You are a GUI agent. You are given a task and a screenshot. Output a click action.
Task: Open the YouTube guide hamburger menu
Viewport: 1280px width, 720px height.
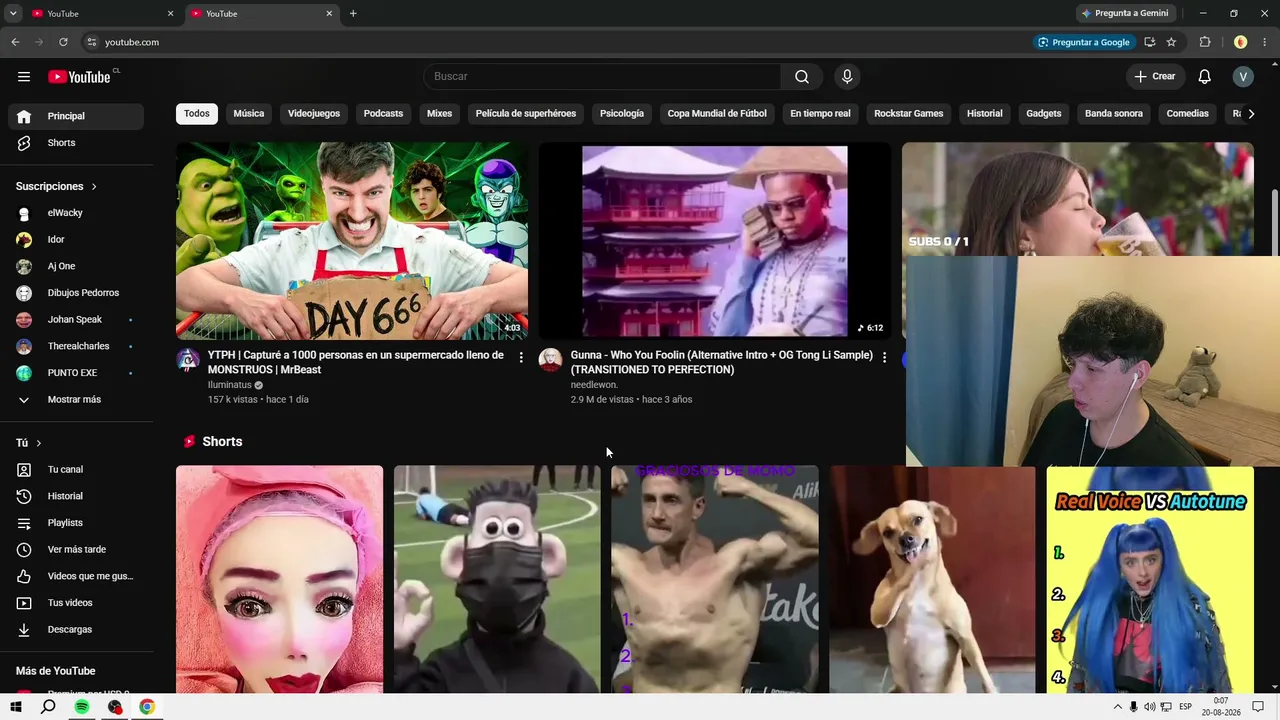pyautogui.click(x=24, y=77)
